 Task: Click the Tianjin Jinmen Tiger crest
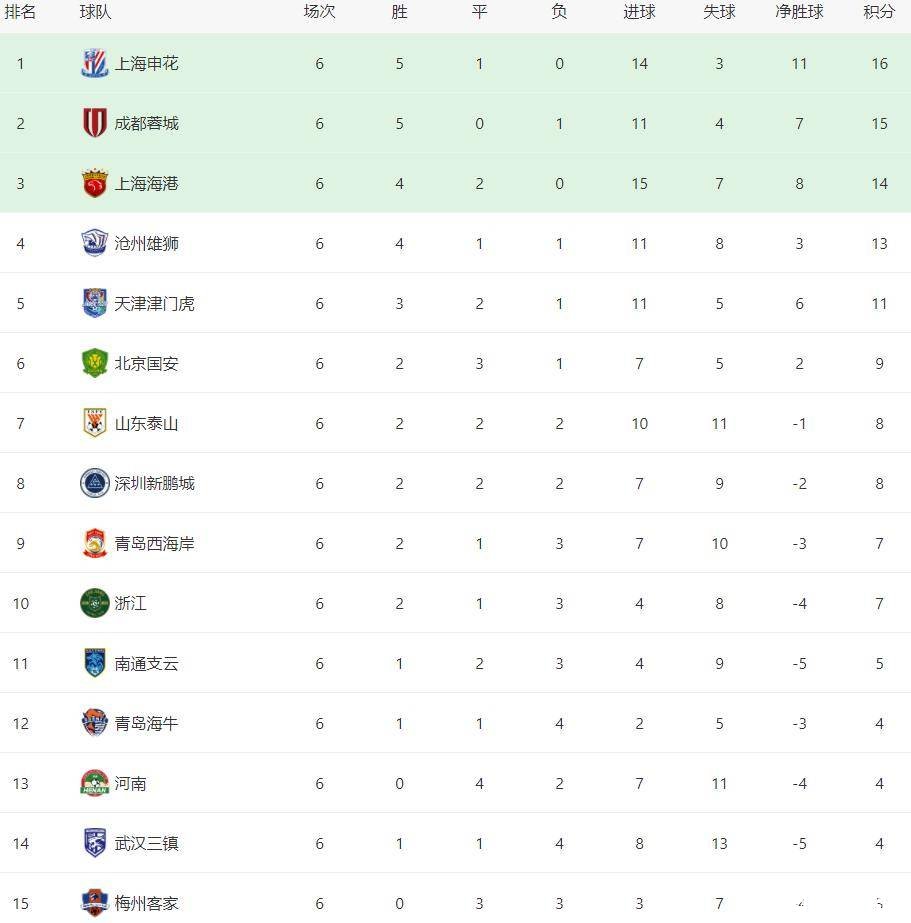coord(94,304)
